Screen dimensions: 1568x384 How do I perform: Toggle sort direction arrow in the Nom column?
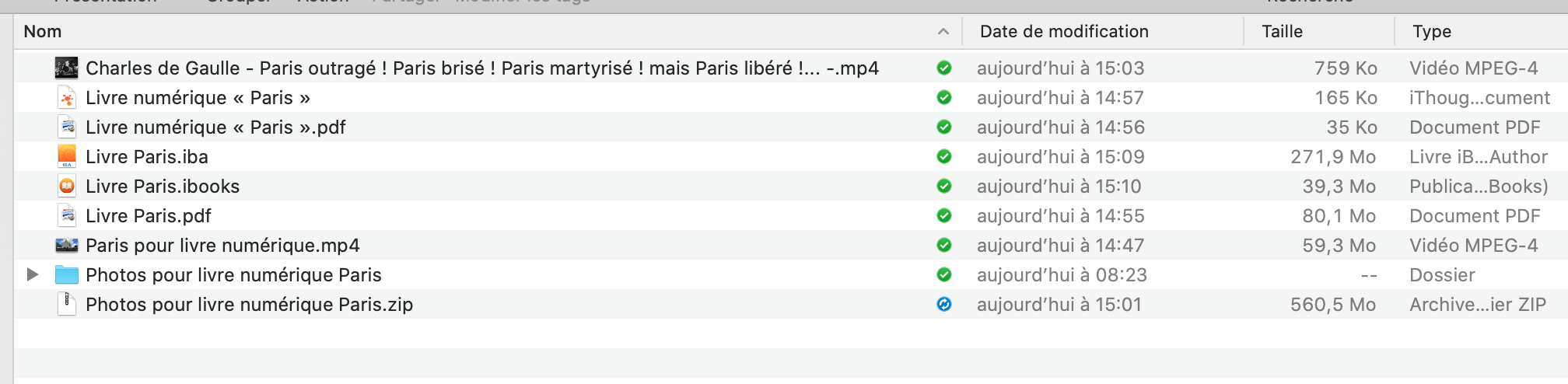click(943, 32)
